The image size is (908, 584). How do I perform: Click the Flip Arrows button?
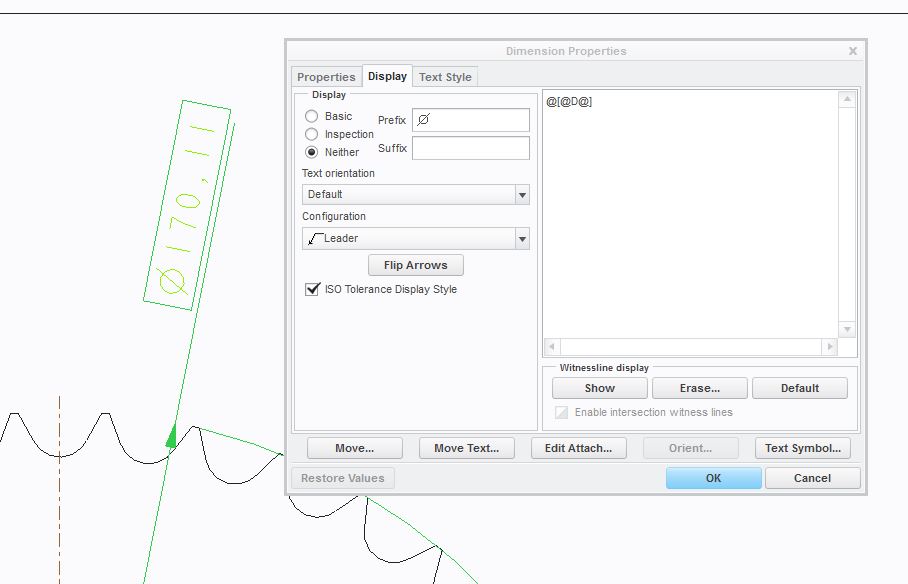416,265
